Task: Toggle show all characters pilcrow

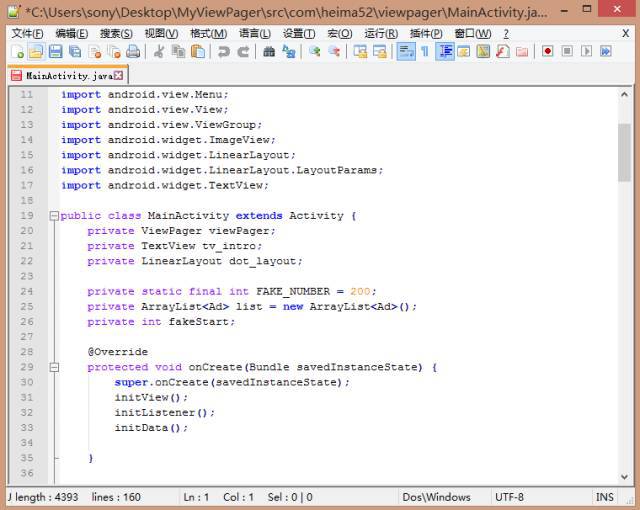Action: tap(425, 52)
